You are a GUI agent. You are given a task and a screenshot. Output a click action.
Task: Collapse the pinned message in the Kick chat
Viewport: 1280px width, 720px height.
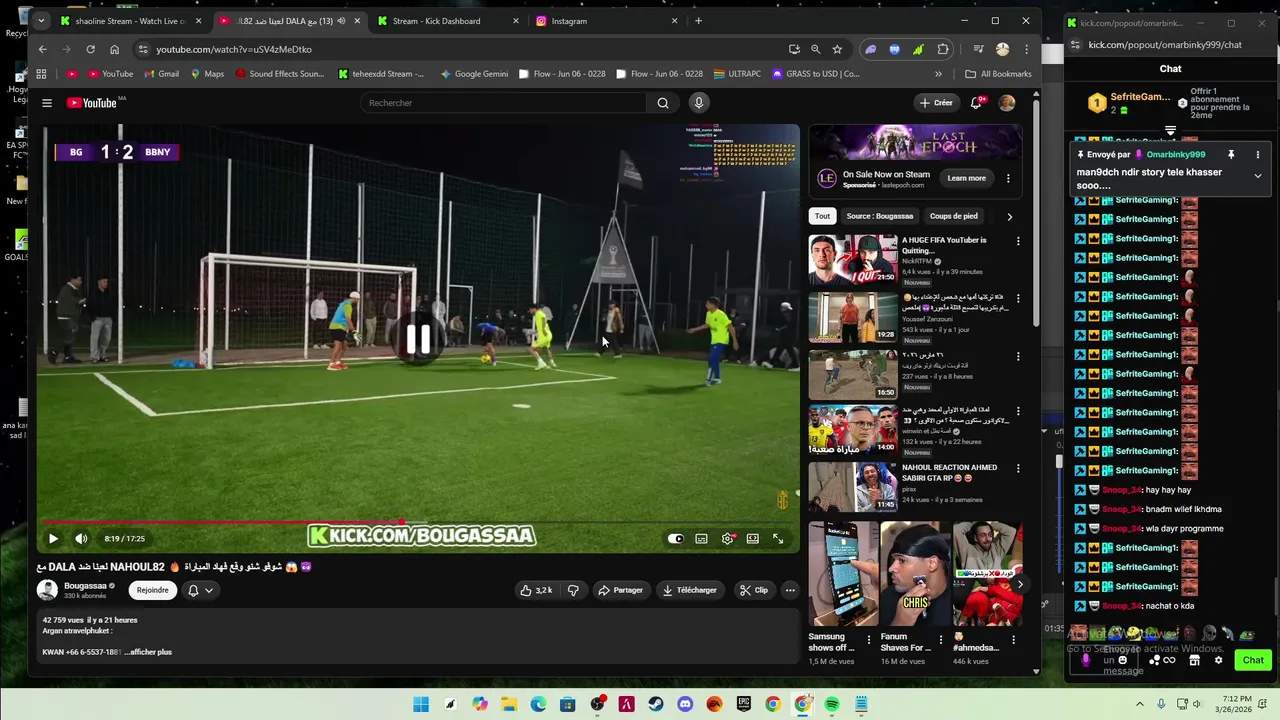pyautogui.click(x=1258, y=175)
